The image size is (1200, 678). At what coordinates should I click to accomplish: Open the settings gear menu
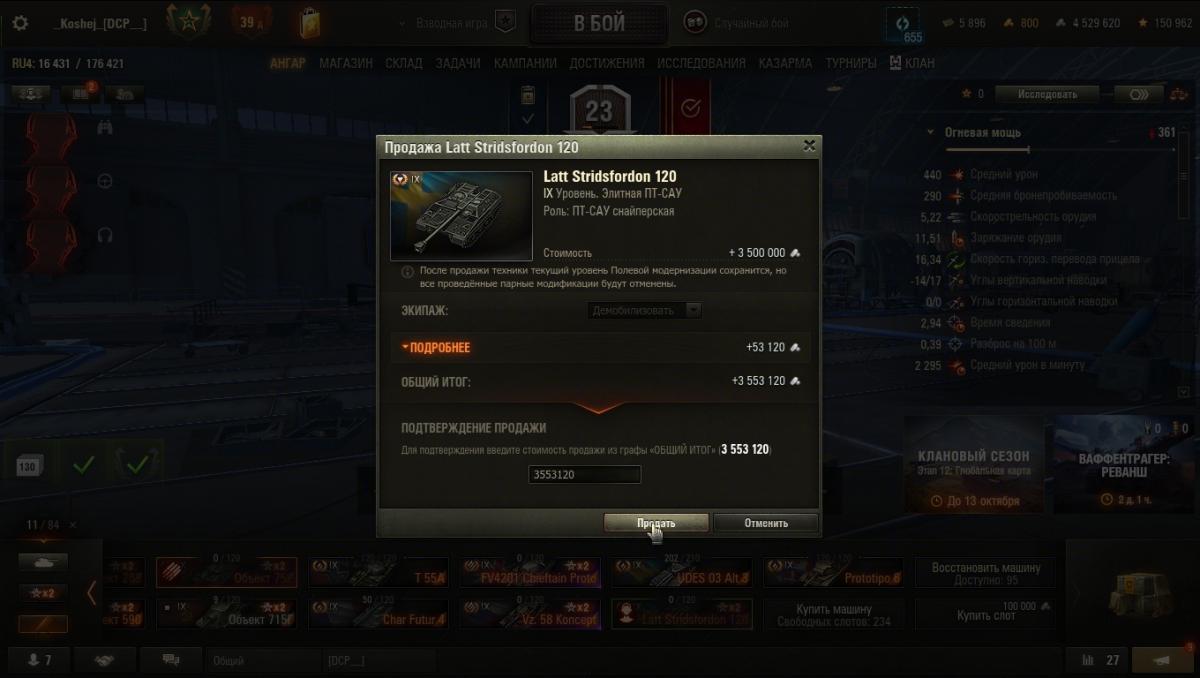[20, 23]
